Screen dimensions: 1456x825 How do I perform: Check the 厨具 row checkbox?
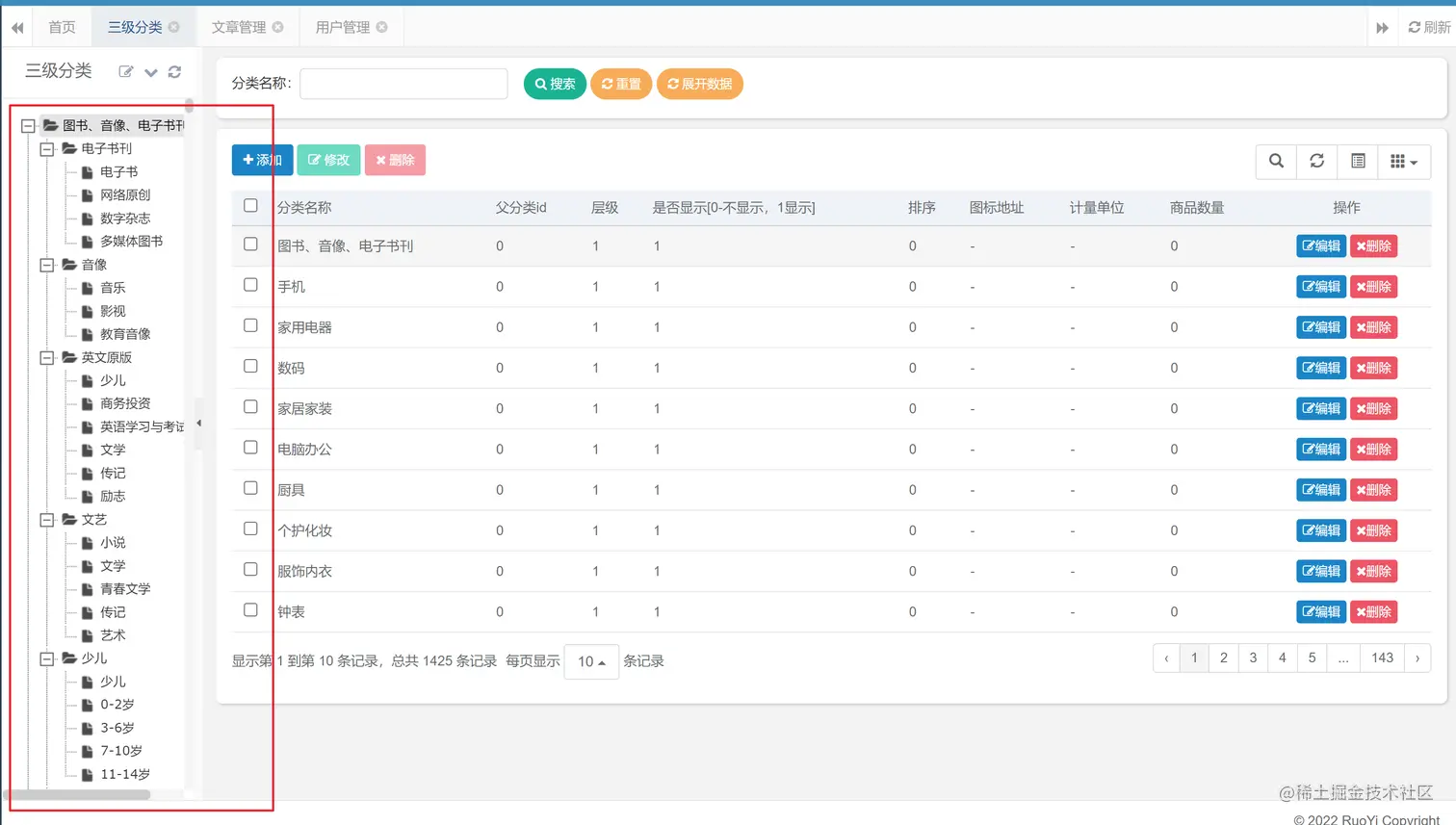[250, 488]
